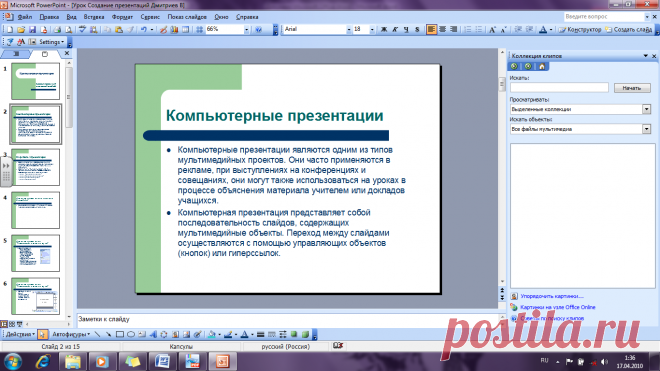Open Internet Explorer from taskbar
This screenshot has width=660, height=371.
[x=43, y=361]
